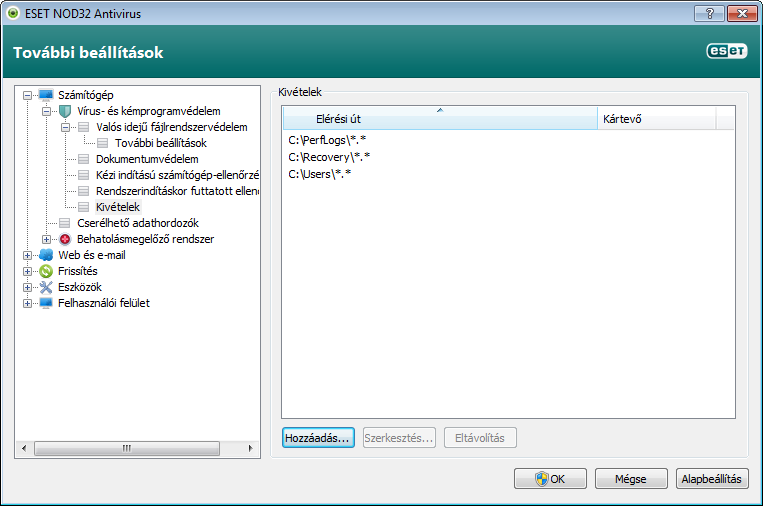Viewport: 763px width, 506px height.
Task: Click the Szerkesztés... button
Action: pyautogui.click(x=399, y=438)
